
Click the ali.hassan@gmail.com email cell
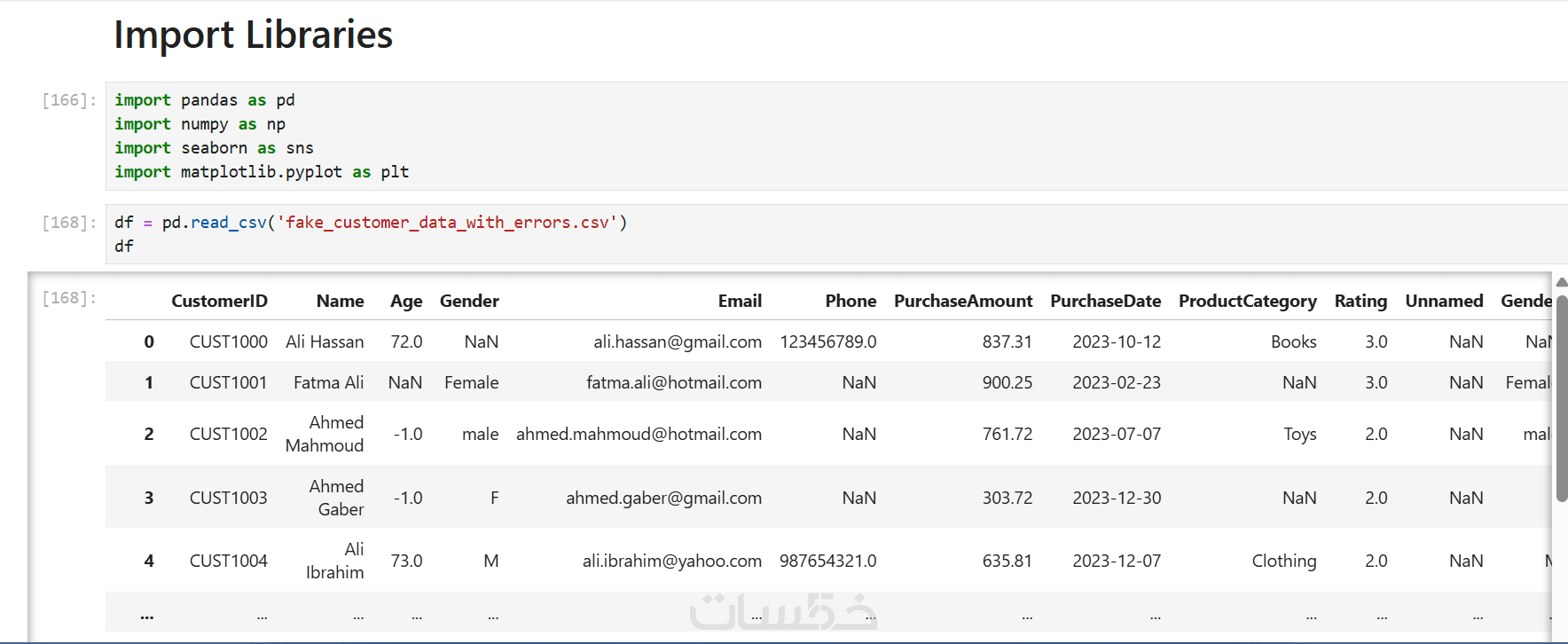[x=677, y=342]
